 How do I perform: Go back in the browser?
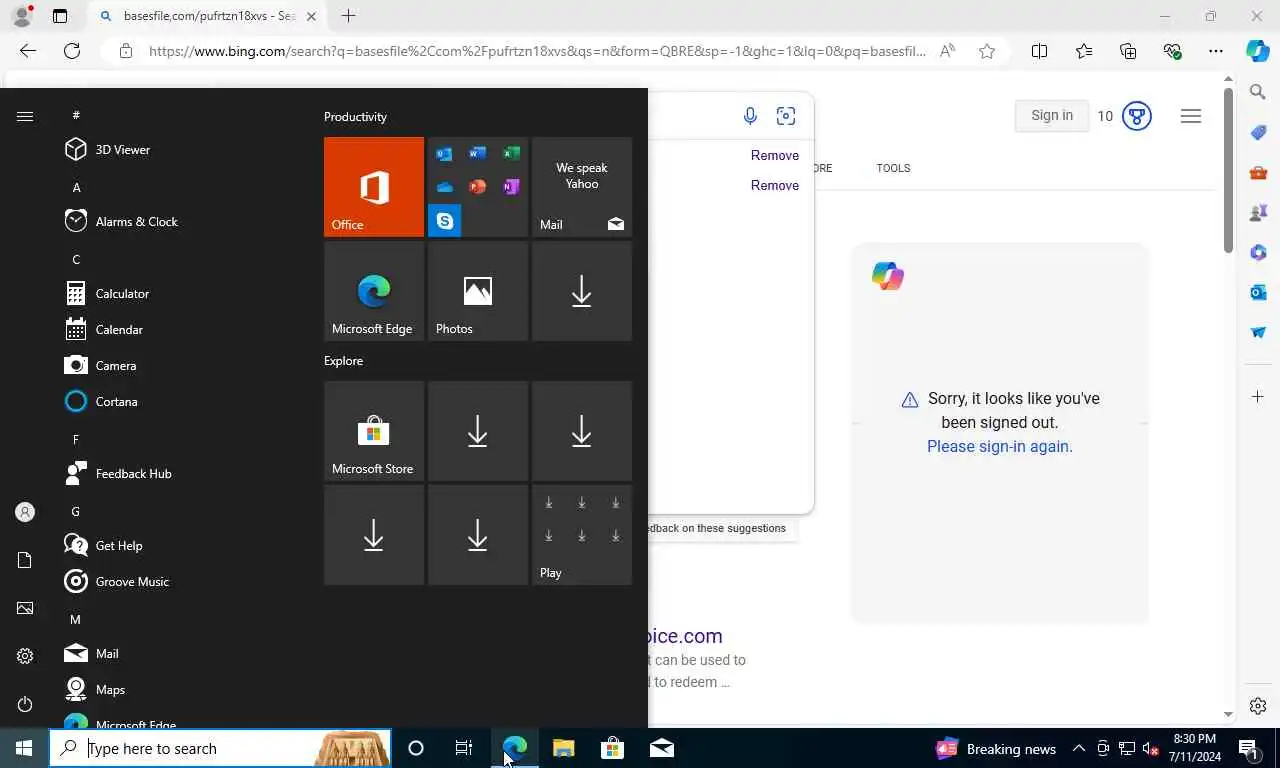point(28,51)
